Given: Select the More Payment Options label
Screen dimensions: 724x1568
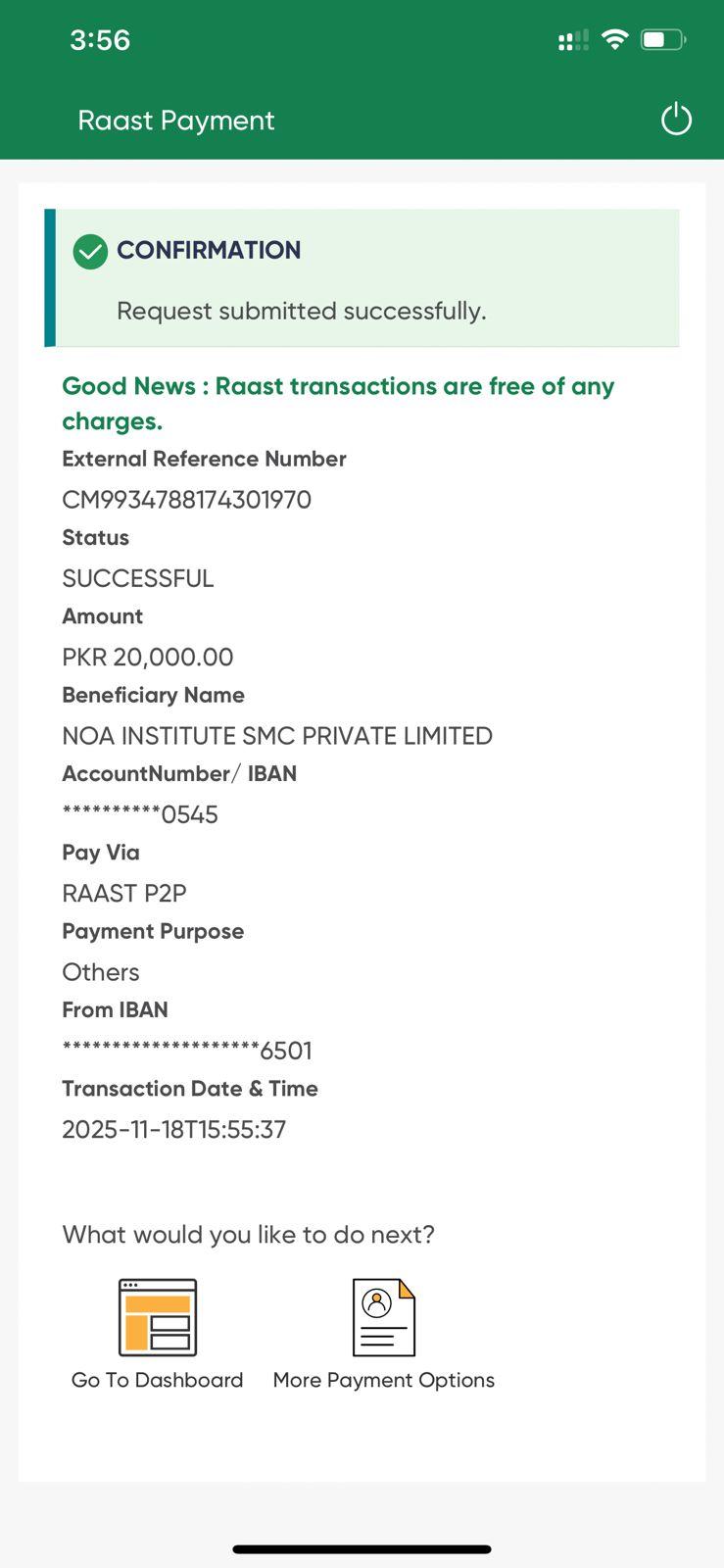Looking at the screenshot, I should point(383,1380).
